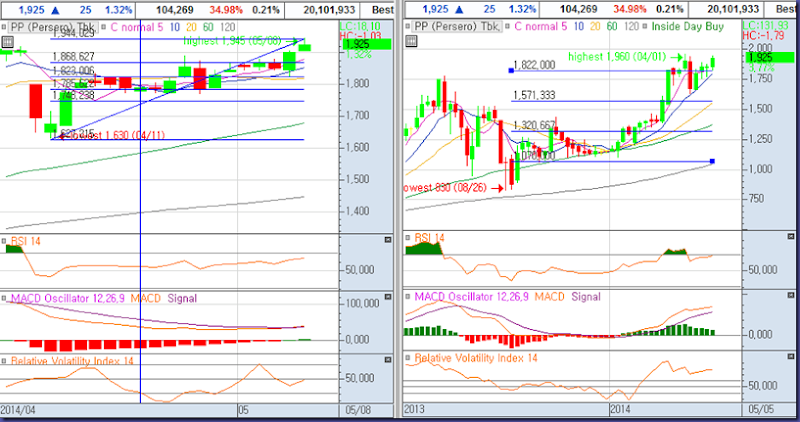Click the green 1,925 price tag in 2013 chart
Viewport: 800px width, 422px height.
769,57
